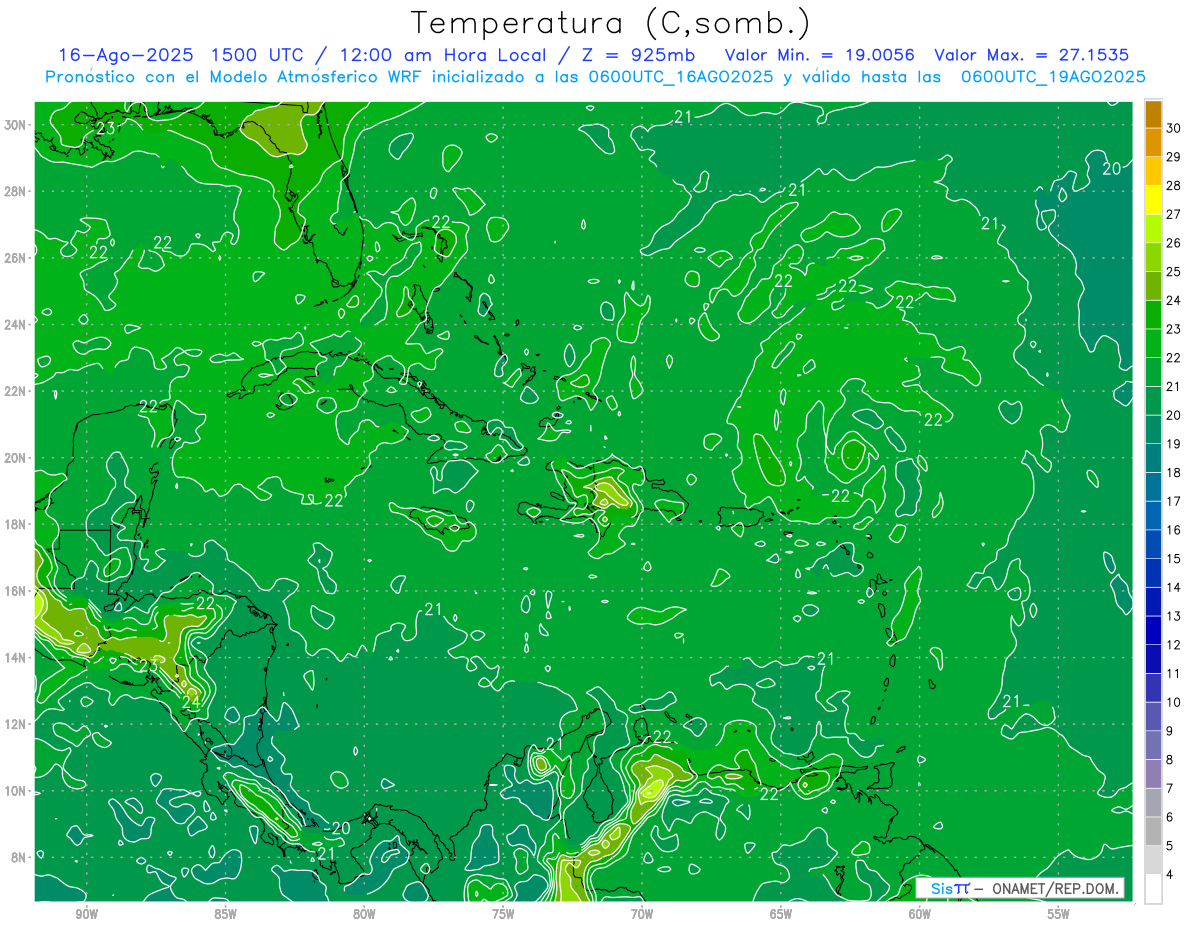Click the '12N' latitude label
Viewport: 1200px width, 927px height.
[16, 724]
